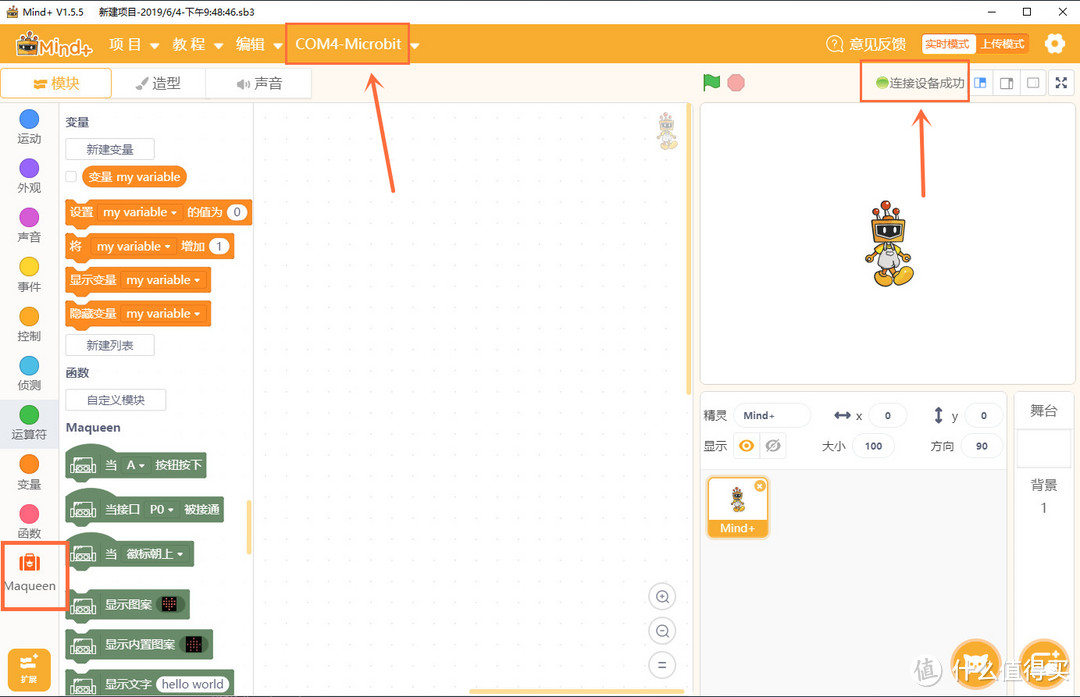This screenshot has height=697, width=1080.
Task: Open the A button dropdown in block
Action: (x=136, y=466)
